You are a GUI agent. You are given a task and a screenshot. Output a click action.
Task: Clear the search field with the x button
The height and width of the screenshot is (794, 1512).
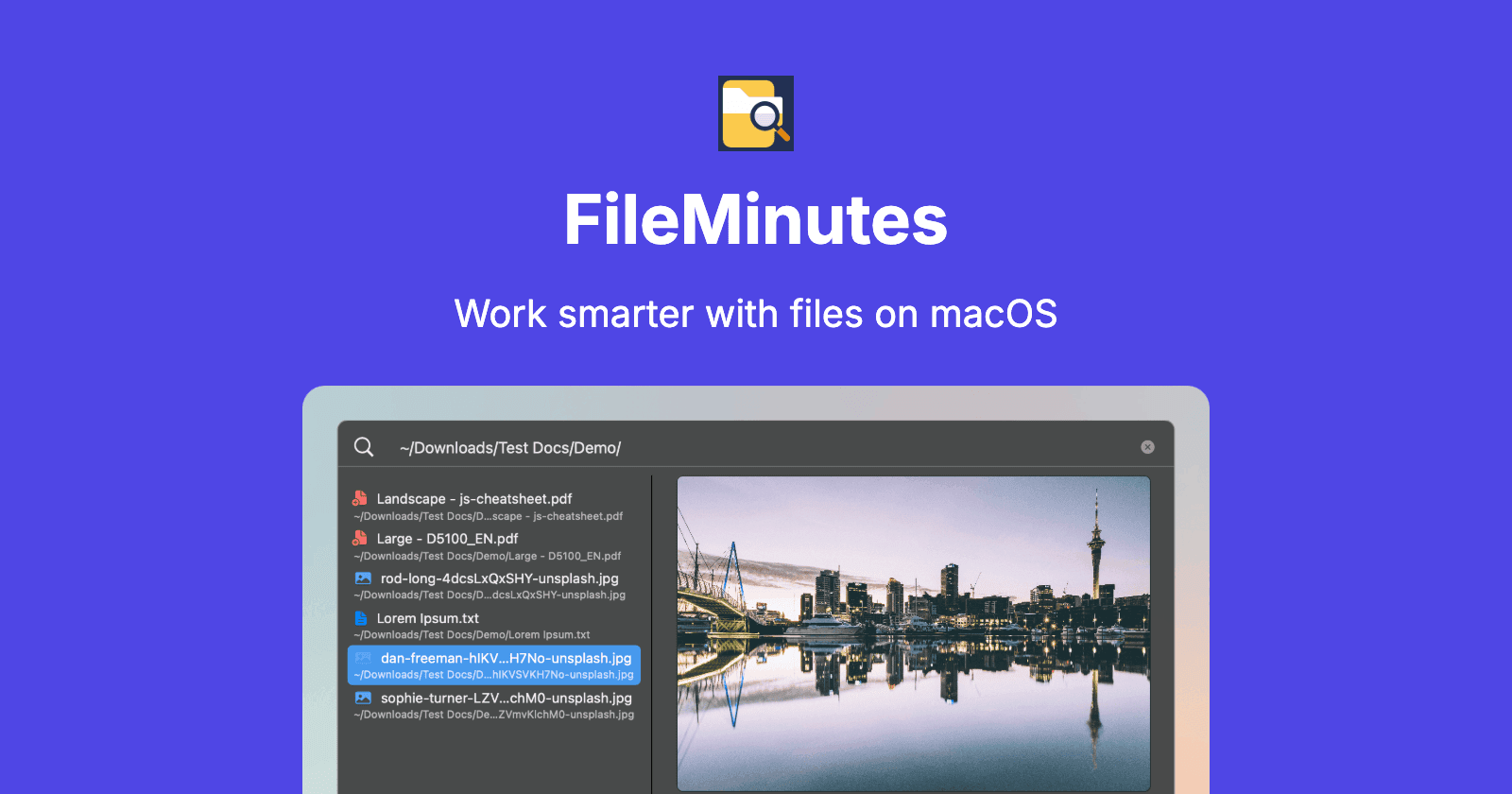coord(1147,447)
